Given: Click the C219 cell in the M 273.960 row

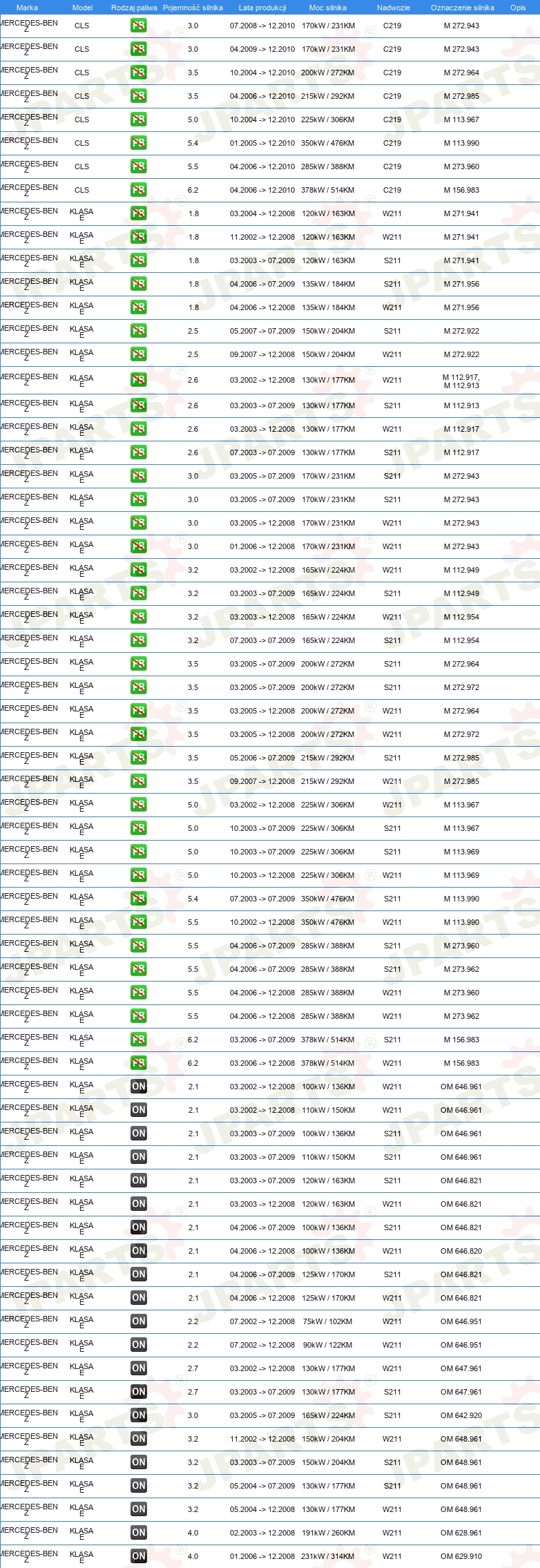Looking at the screenshot, I should (x=392, y=166).
